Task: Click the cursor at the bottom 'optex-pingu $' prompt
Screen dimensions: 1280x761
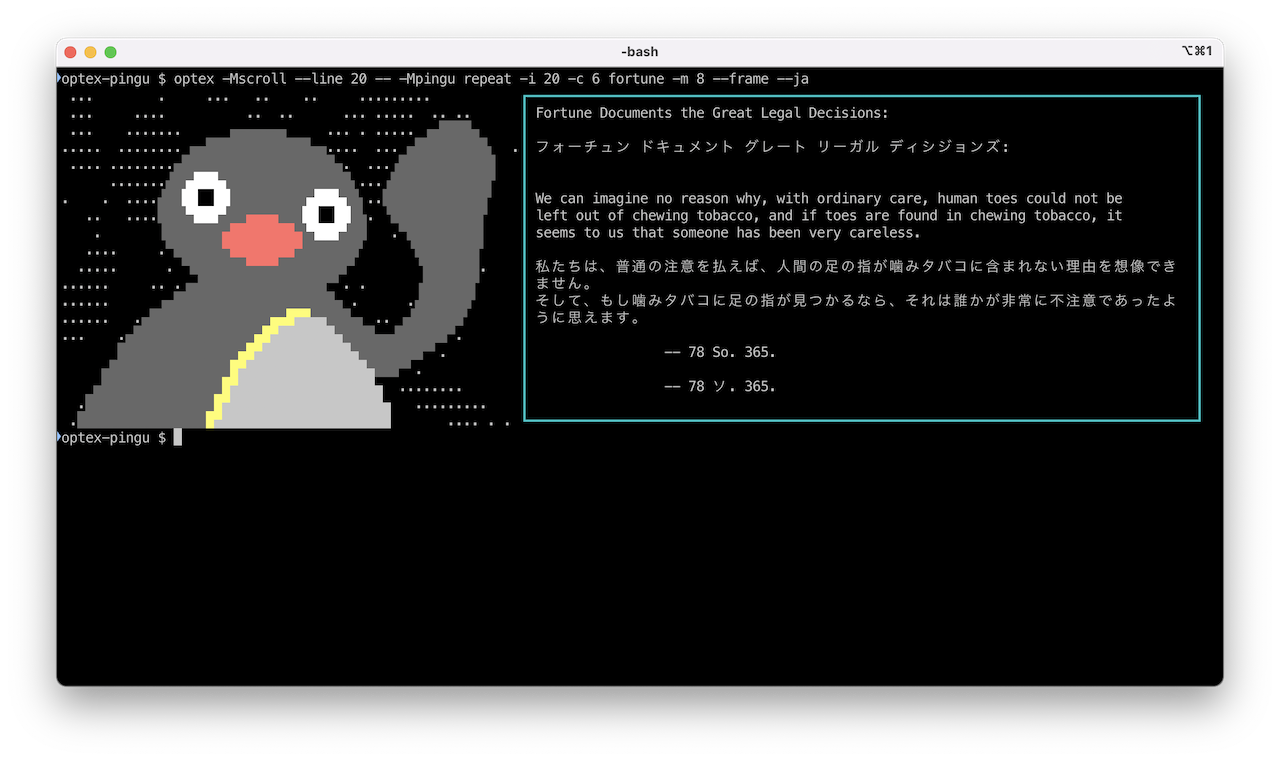Action: pyautogui.click(x=178, y=437)
